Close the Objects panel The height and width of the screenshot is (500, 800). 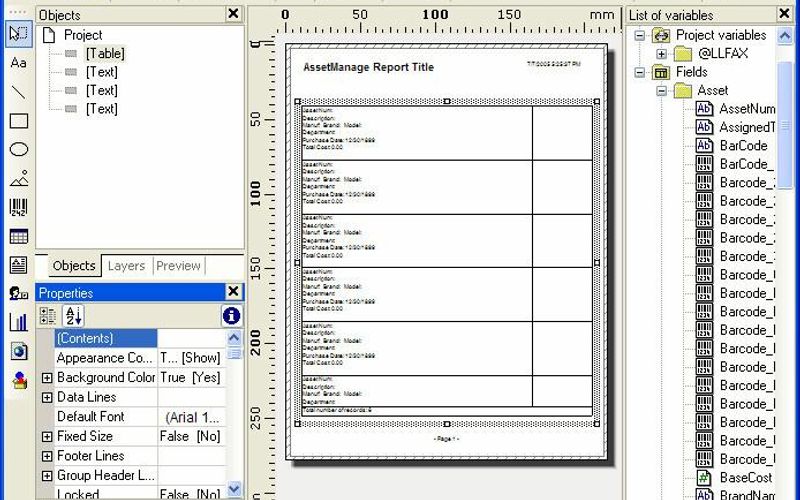[233, 13]
